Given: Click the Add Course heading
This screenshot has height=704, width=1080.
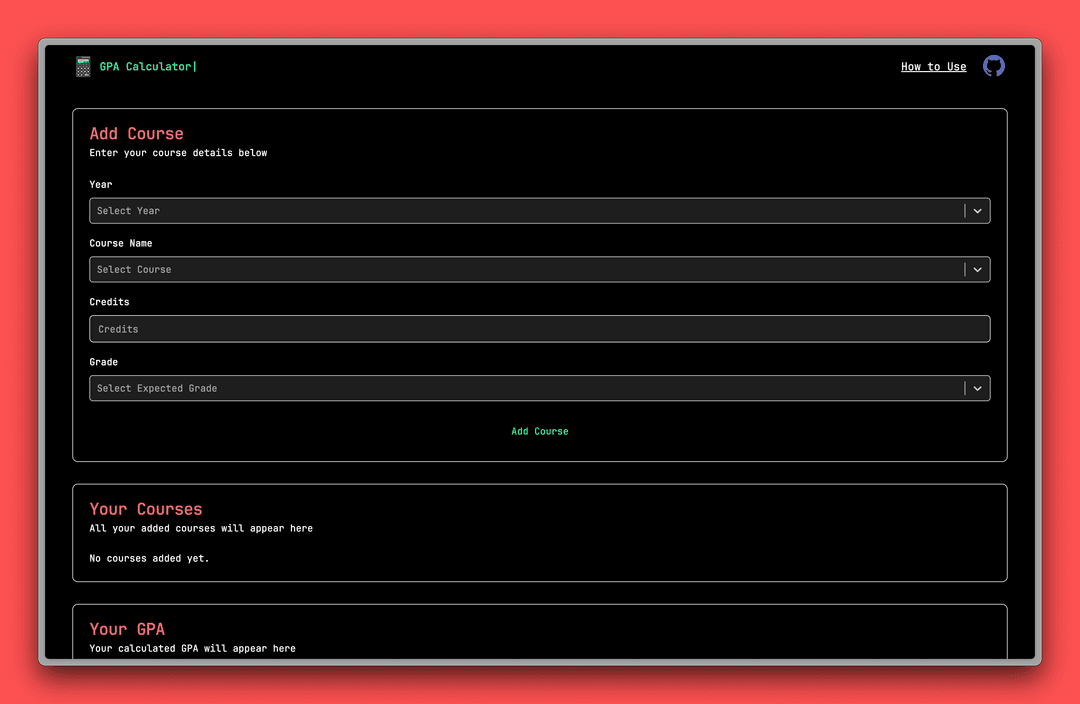Looking at the screenshot, I should [x=136, y=134].
